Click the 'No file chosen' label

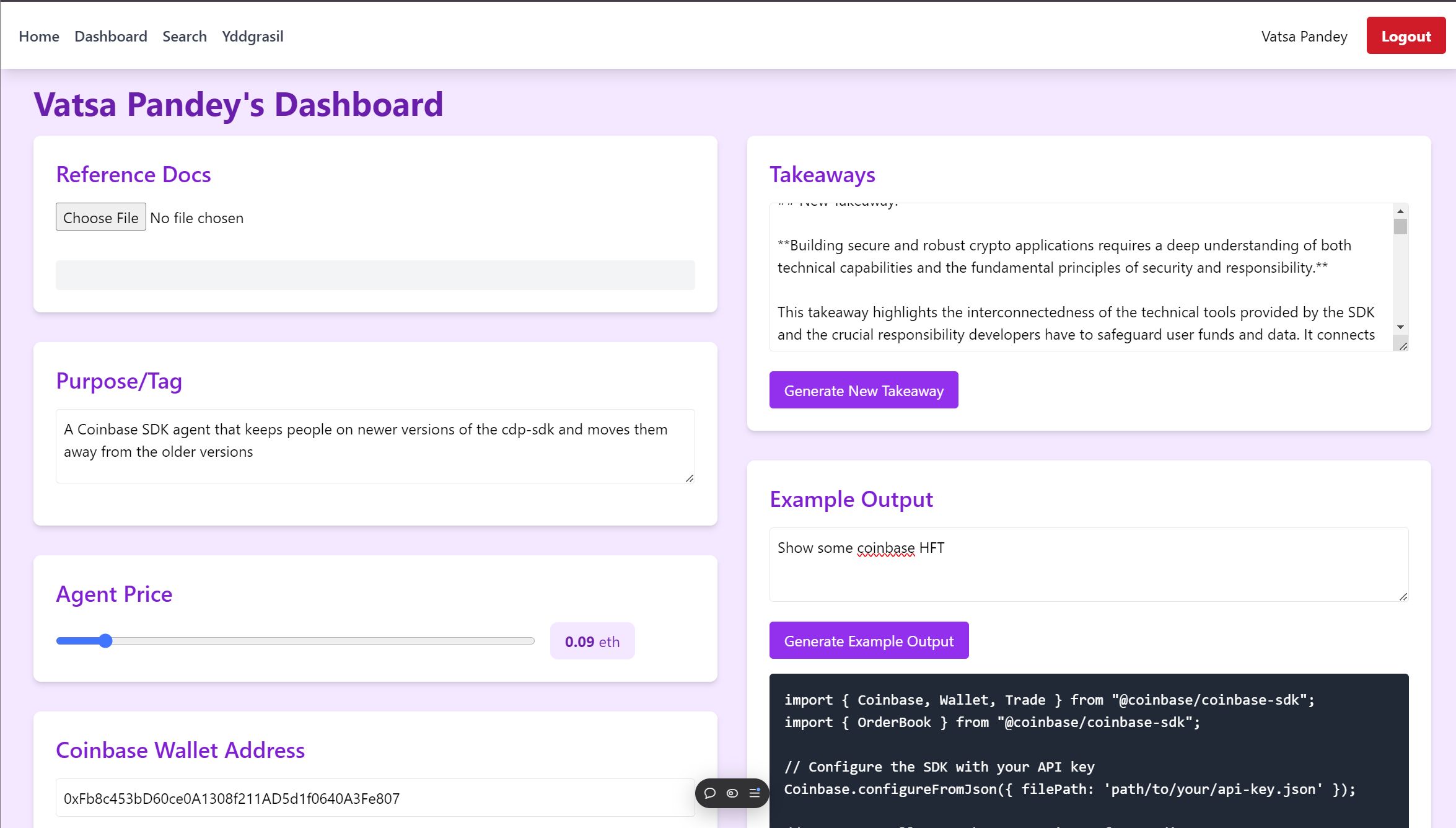[x=197, y=218]
